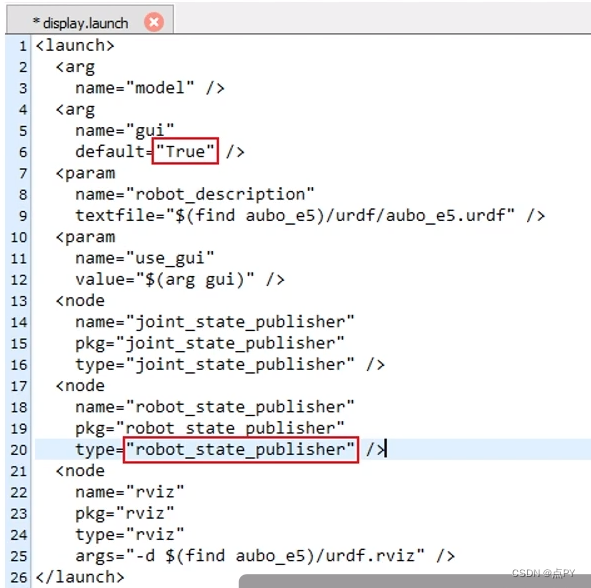Click the <param tag on line 7
This screenshot has height=588, width=591.
point(85,173)
